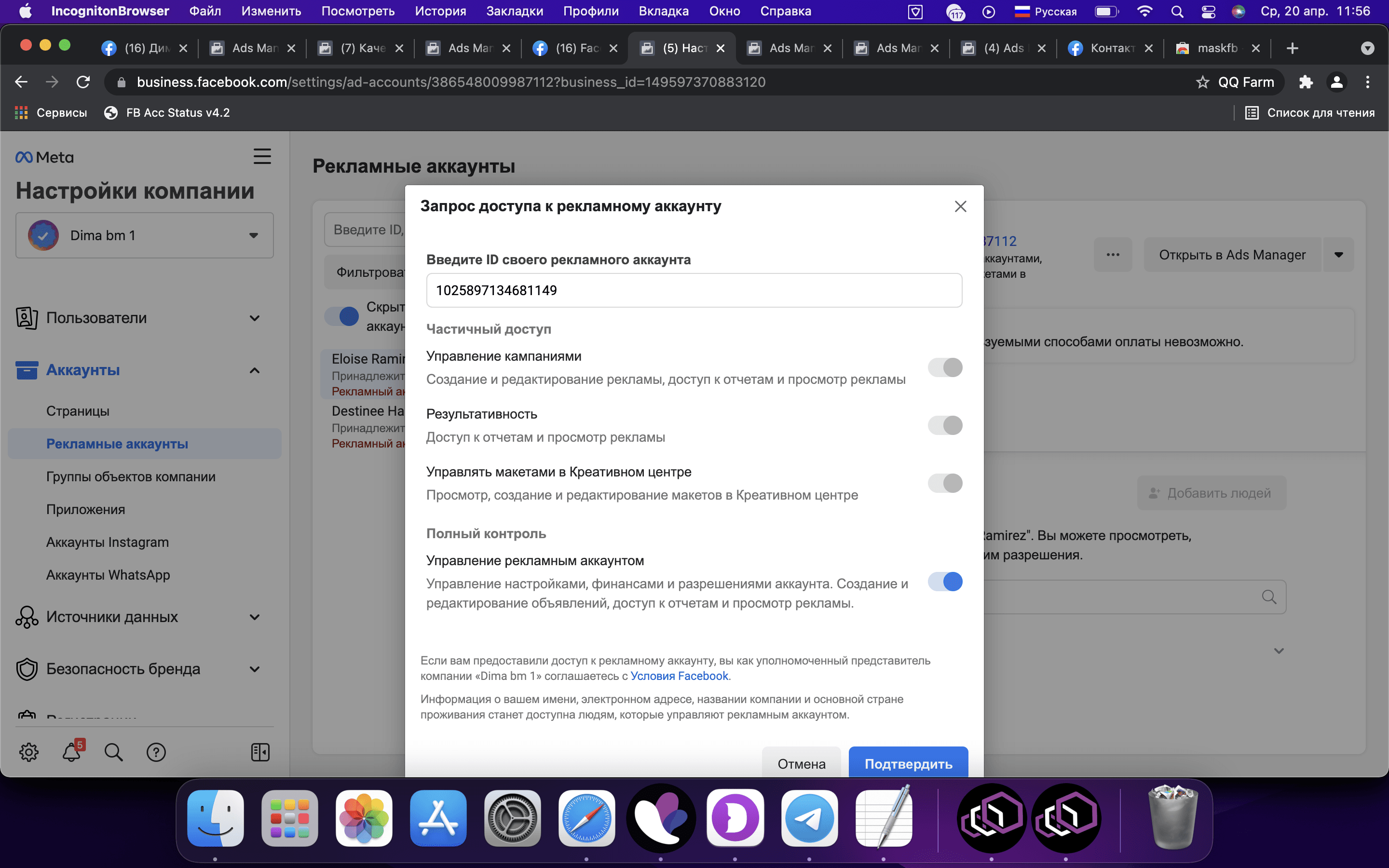Select Аккаунты Instagram in sidebar
This screenshot has height=868, width=1389.
[108, 542]
